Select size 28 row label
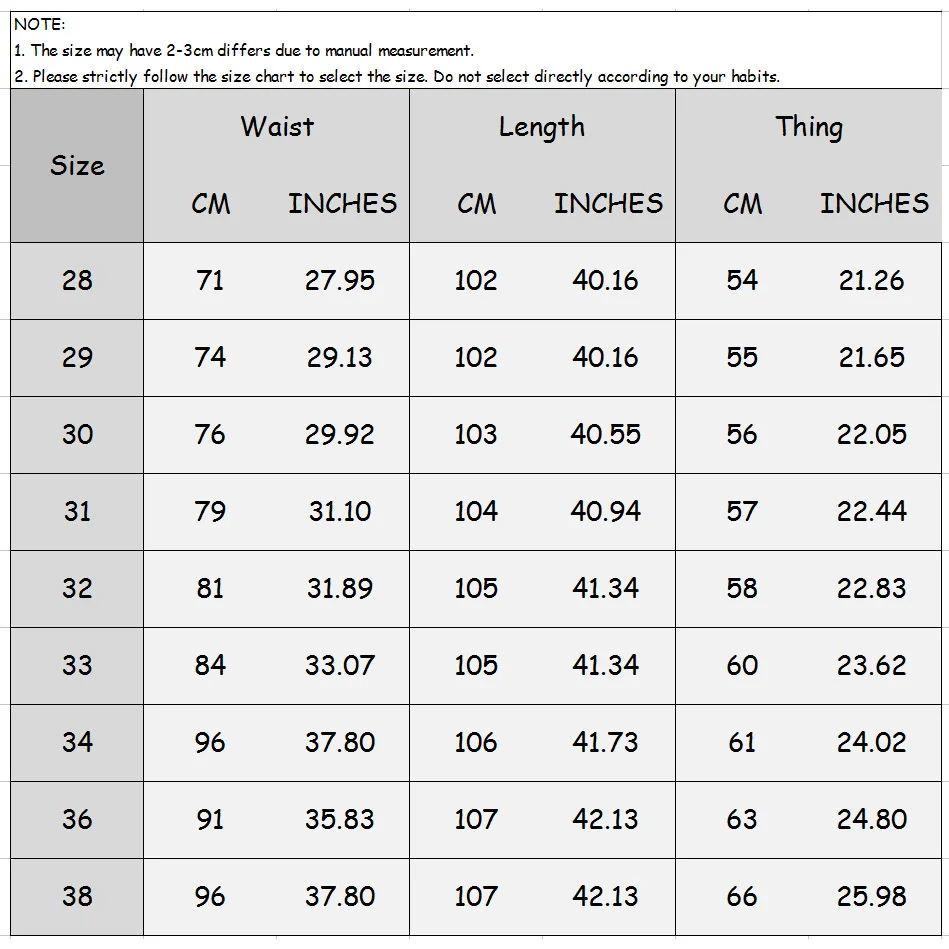 77,281
